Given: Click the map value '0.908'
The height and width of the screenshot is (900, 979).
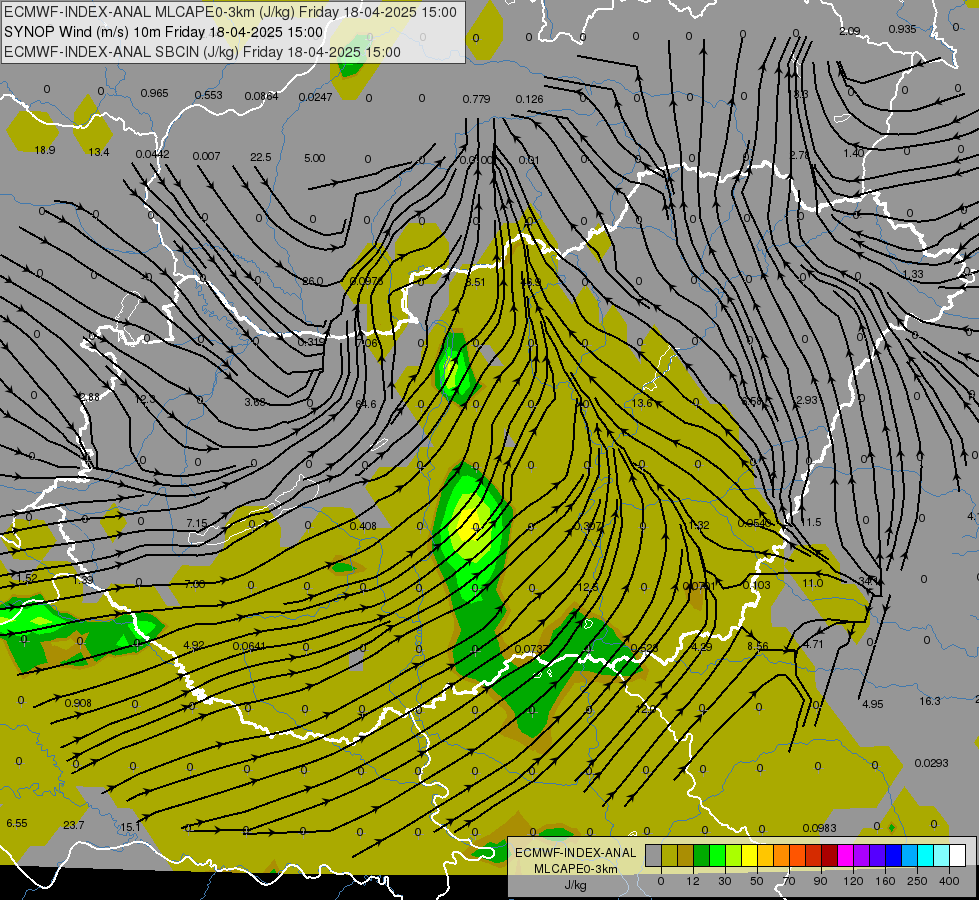Looking at the screenshot, I should 78,703.
